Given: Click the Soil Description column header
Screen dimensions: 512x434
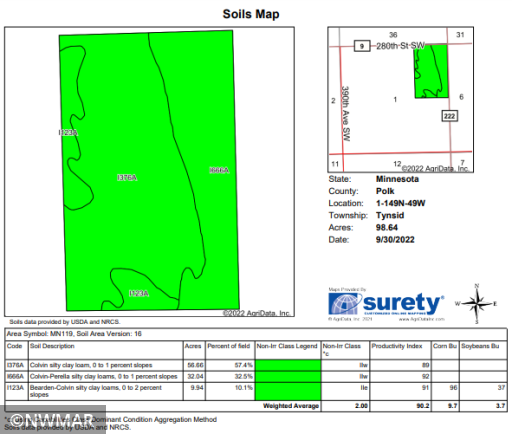Looking at the screenshot, I should tap(52, 346).
